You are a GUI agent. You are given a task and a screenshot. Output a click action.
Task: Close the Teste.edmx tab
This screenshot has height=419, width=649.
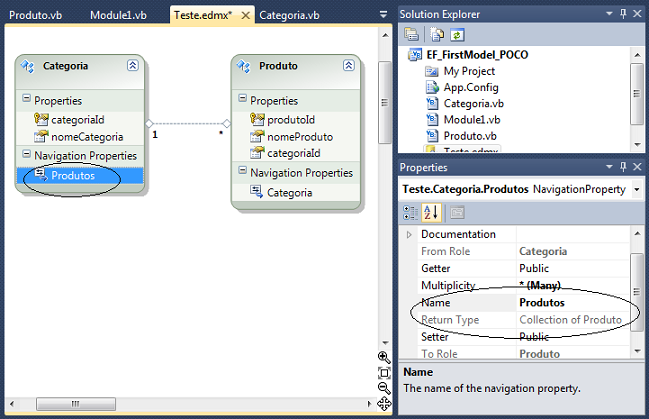tap(245, 15)
